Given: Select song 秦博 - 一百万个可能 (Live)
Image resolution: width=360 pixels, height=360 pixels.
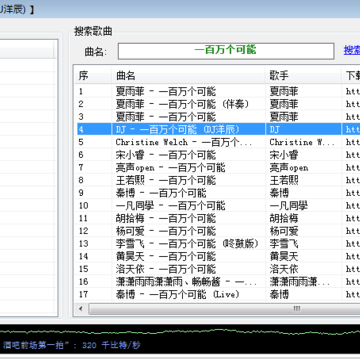Looking at the screenshot, I should (x=178, y=294).
